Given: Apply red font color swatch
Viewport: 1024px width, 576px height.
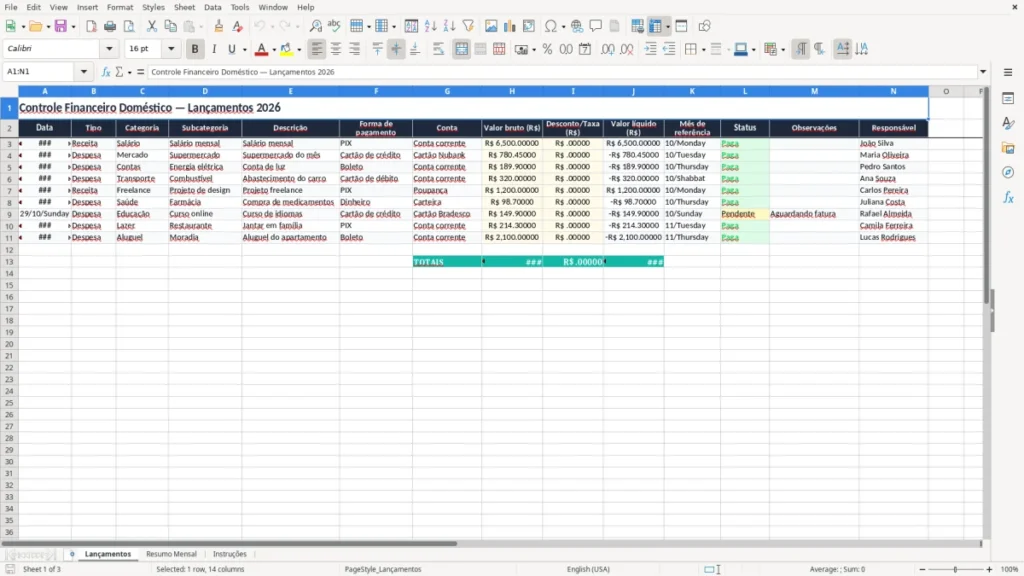Looking at the screenshot, I should (x=261, y=49).
